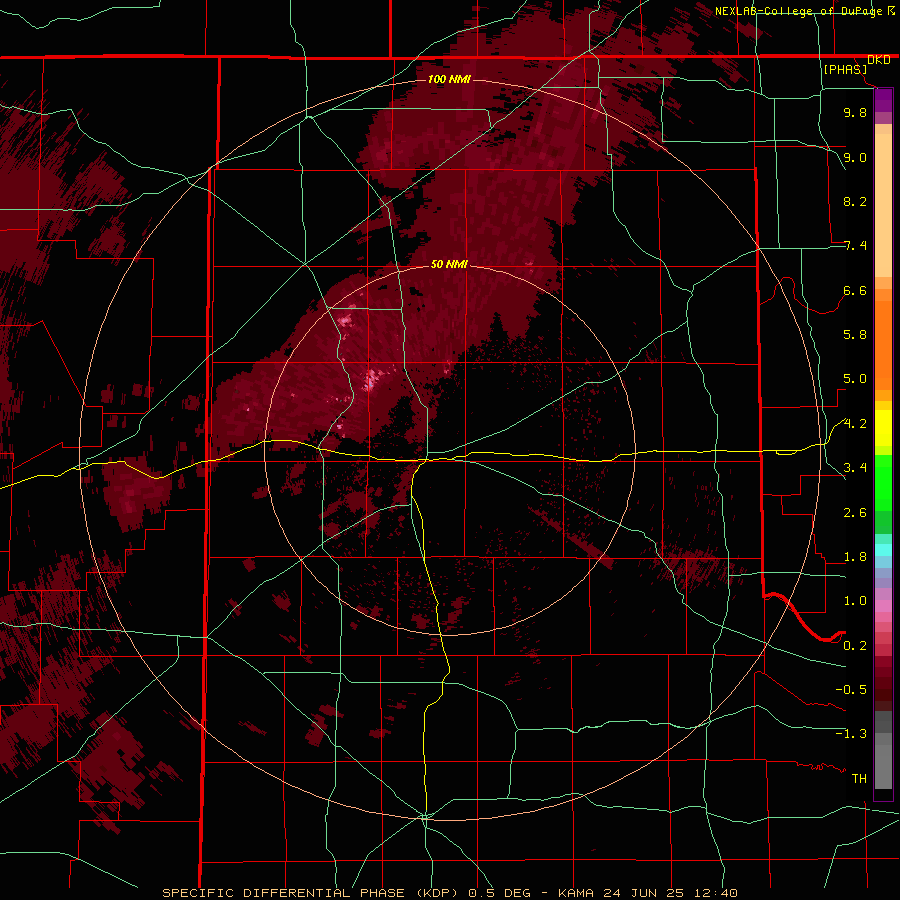900x900 pixels.
Task: Click the TH threshold label on scale
Action: point(859,779)
